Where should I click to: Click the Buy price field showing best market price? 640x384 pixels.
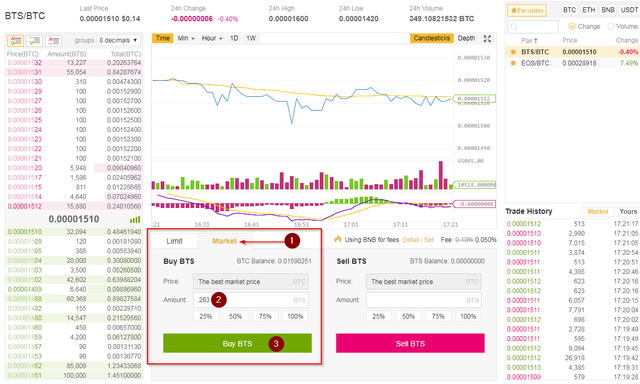pos(251,282)
